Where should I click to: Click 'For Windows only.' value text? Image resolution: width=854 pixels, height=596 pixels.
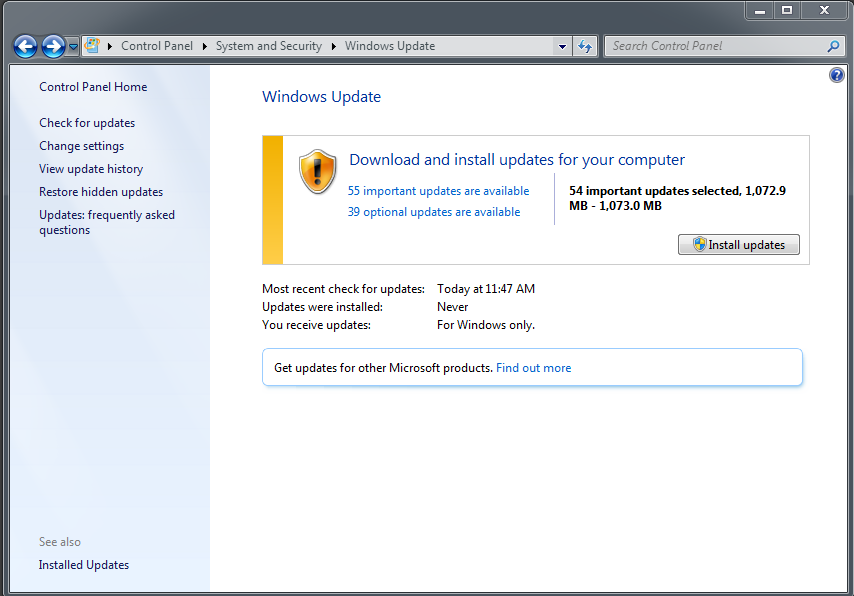486,325
